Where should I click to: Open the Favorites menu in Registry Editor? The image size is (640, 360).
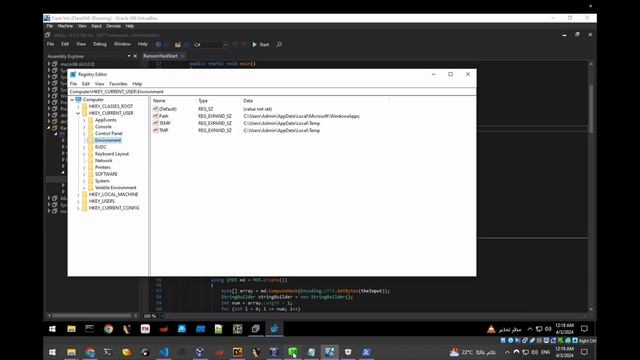coord(118,84)
